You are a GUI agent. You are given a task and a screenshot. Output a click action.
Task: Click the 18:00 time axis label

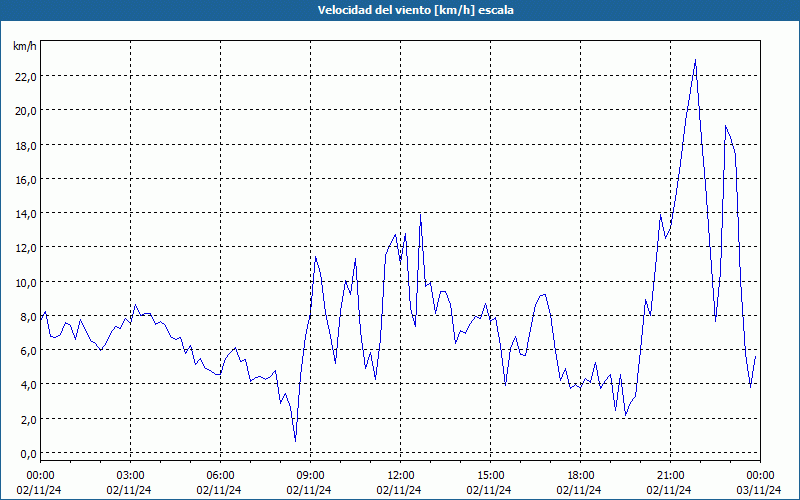click(581, 476)
